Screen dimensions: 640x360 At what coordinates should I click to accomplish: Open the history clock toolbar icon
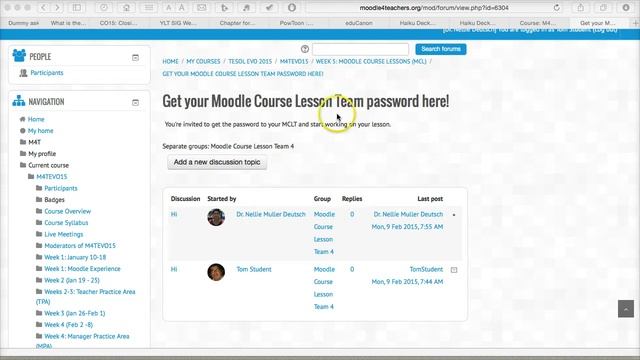click(x=104, y=8)
